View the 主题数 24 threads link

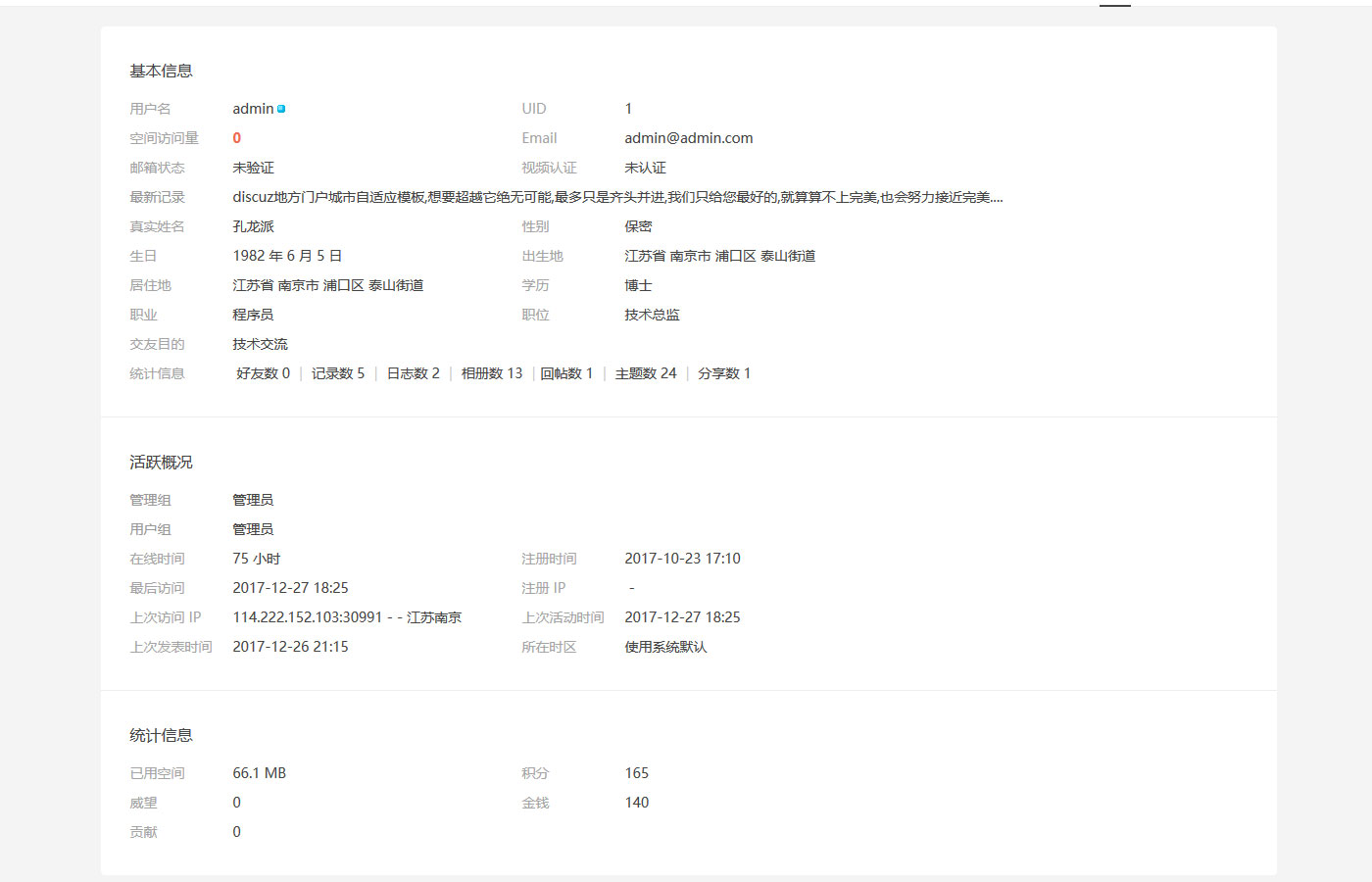coord(646,373)
